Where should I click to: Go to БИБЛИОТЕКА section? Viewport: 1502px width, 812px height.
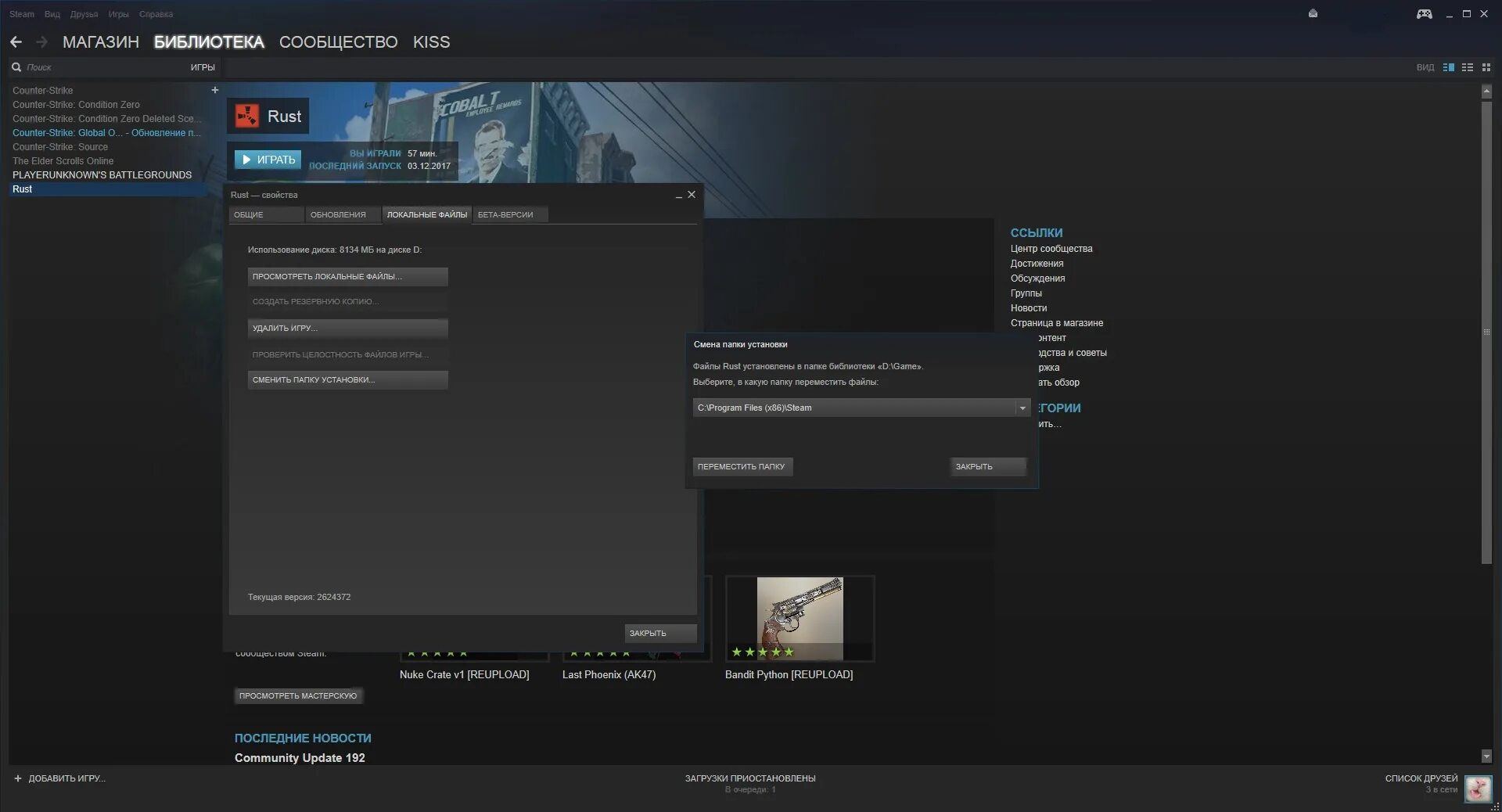[209, 42]
